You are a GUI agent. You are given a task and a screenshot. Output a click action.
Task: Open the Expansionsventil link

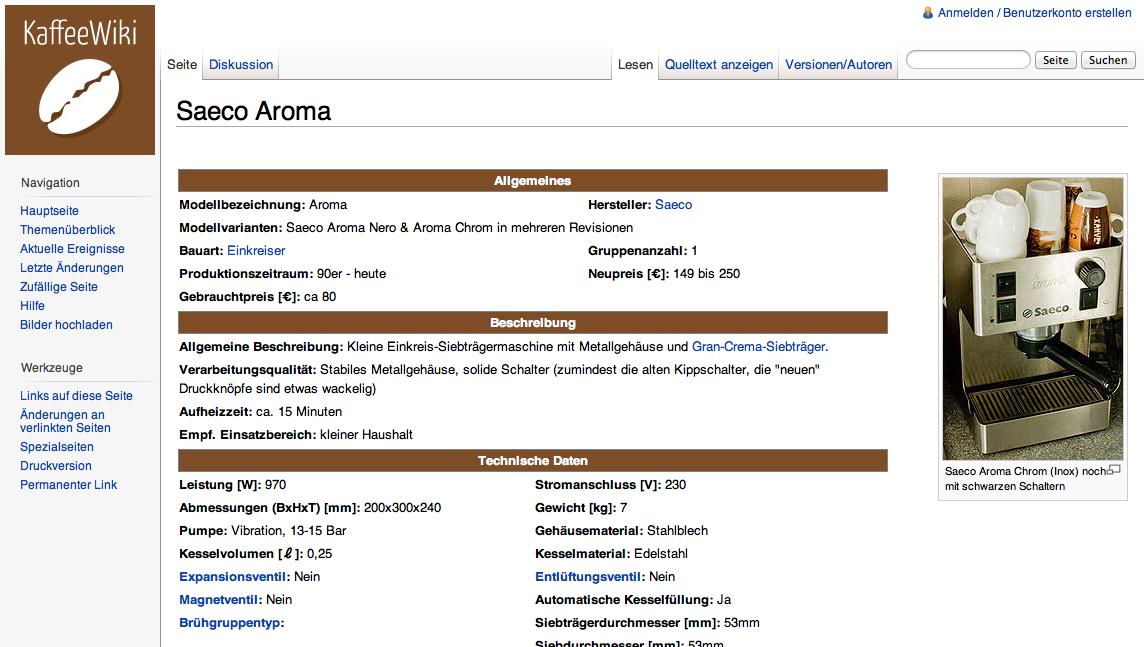click(x=233, y=577)
